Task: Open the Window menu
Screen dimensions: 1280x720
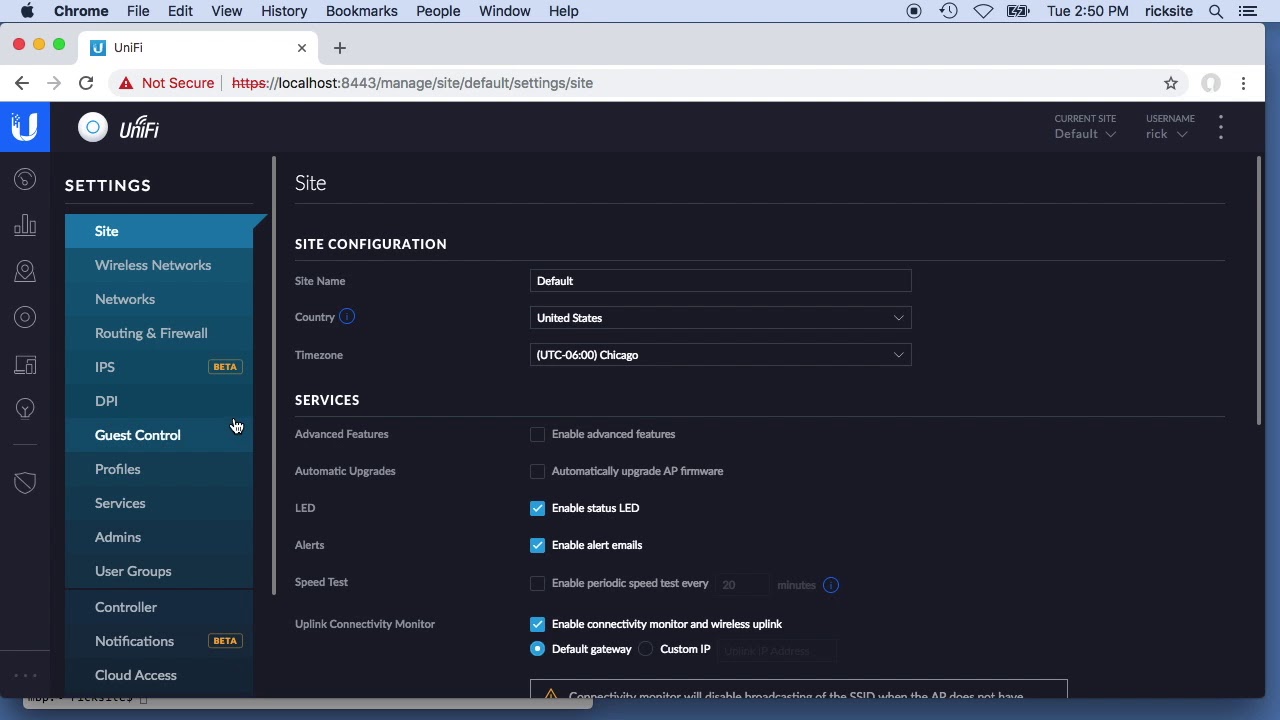Action: (504, 11)
